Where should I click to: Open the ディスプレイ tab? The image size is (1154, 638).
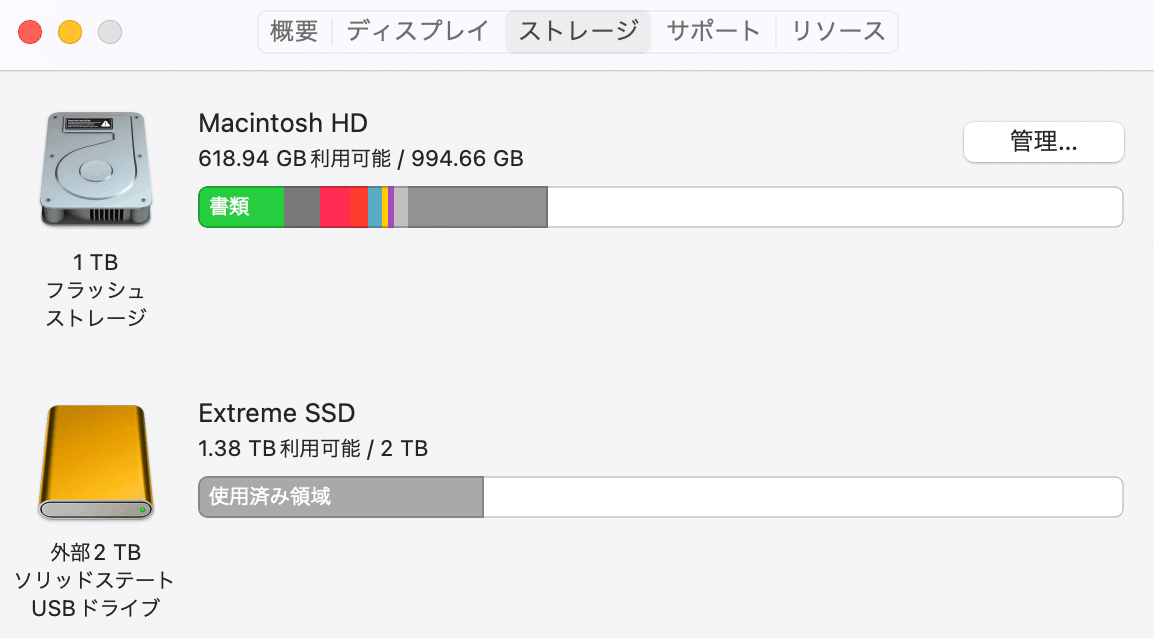[x=417, y=32]
